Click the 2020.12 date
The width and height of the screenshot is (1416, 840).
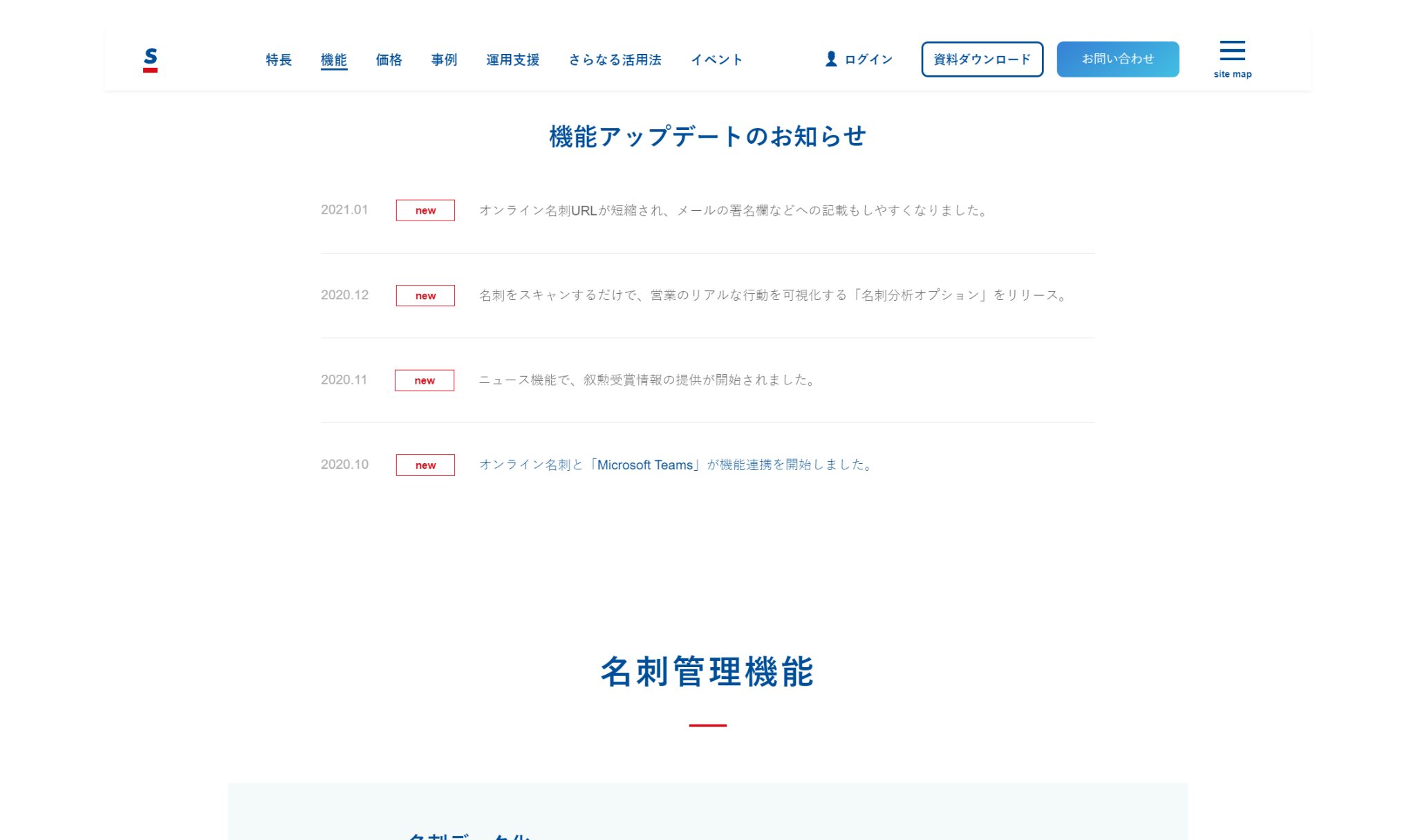tap(344, 295)
